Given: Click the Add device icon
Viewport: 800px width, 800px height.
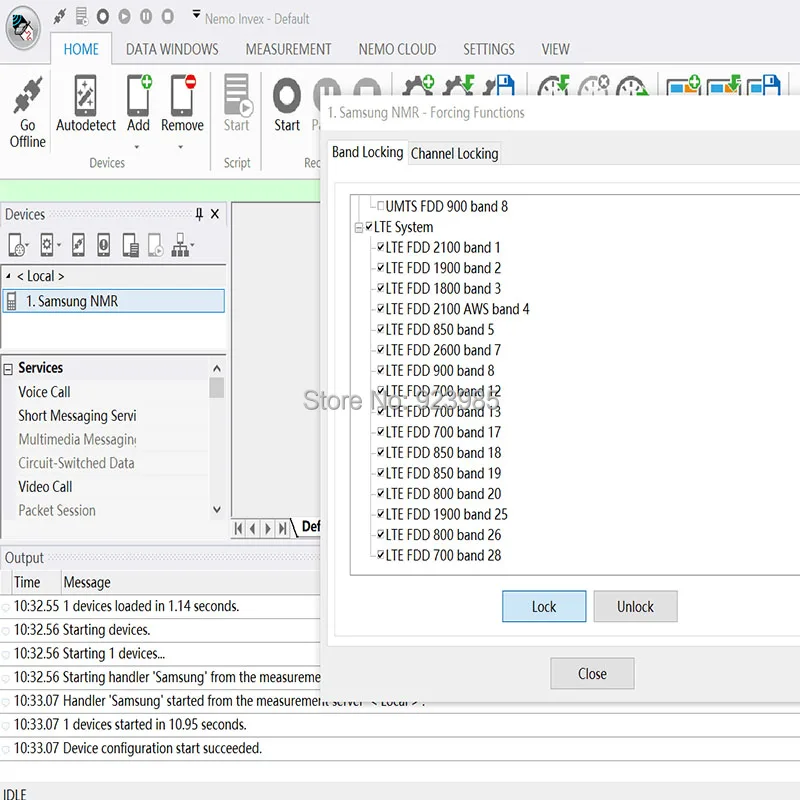Looking at the screenshot, I should (x=139, y=95).
